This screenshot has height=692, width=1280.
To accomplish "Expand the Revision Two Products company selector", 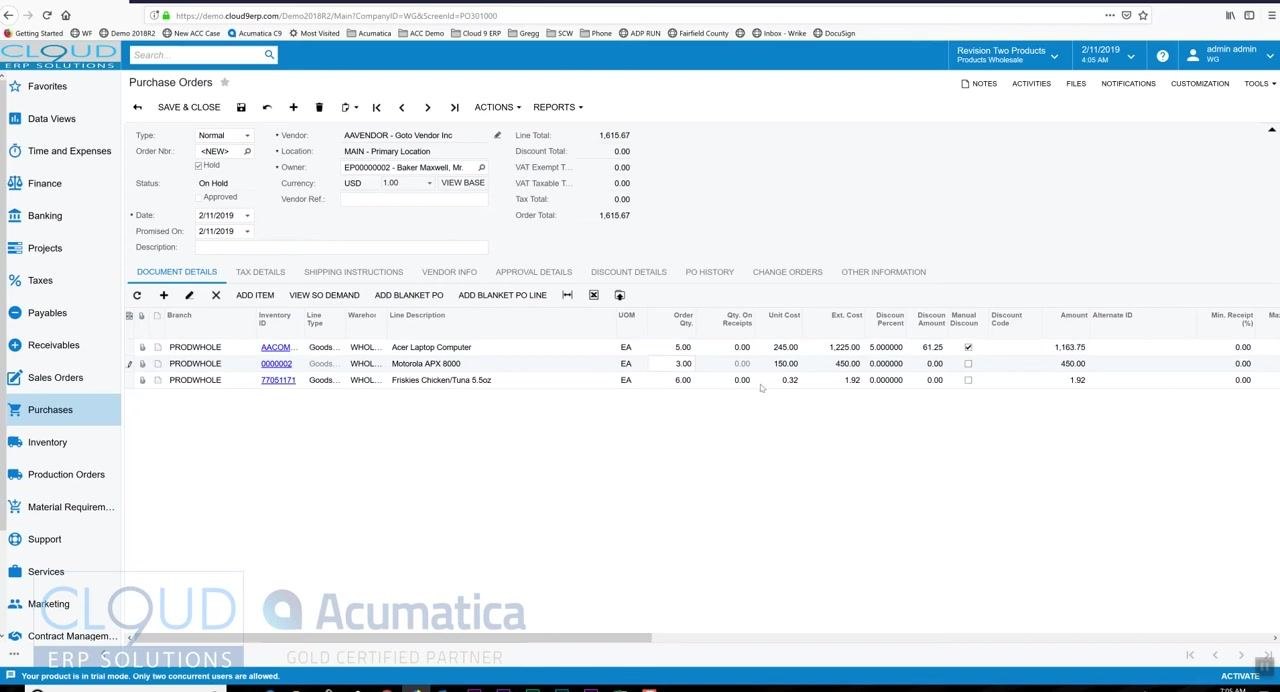I will [1008, 55].
